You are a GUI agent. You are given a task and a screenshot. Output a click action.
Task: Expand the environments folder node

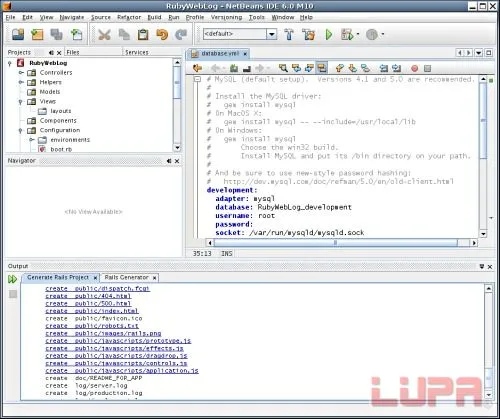point(31,140)
